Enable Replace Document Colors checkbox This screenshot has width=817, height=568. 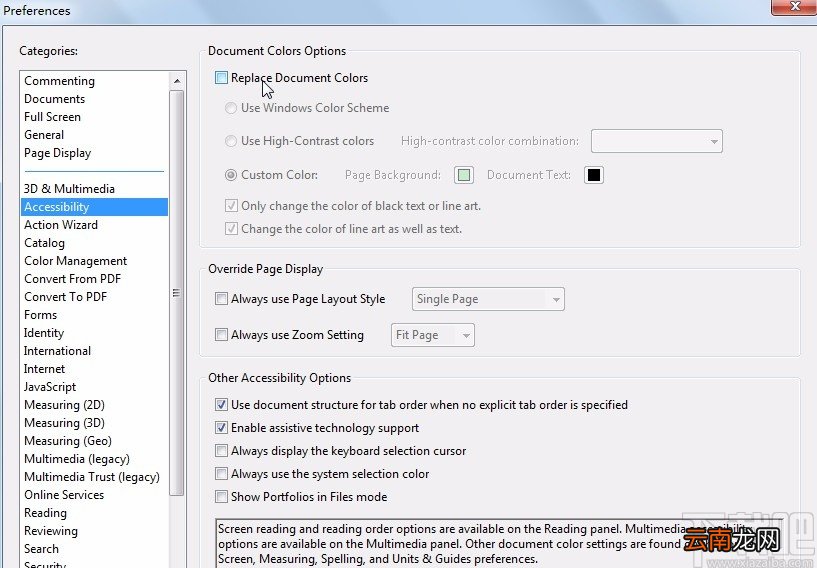(x=221, y=78)
